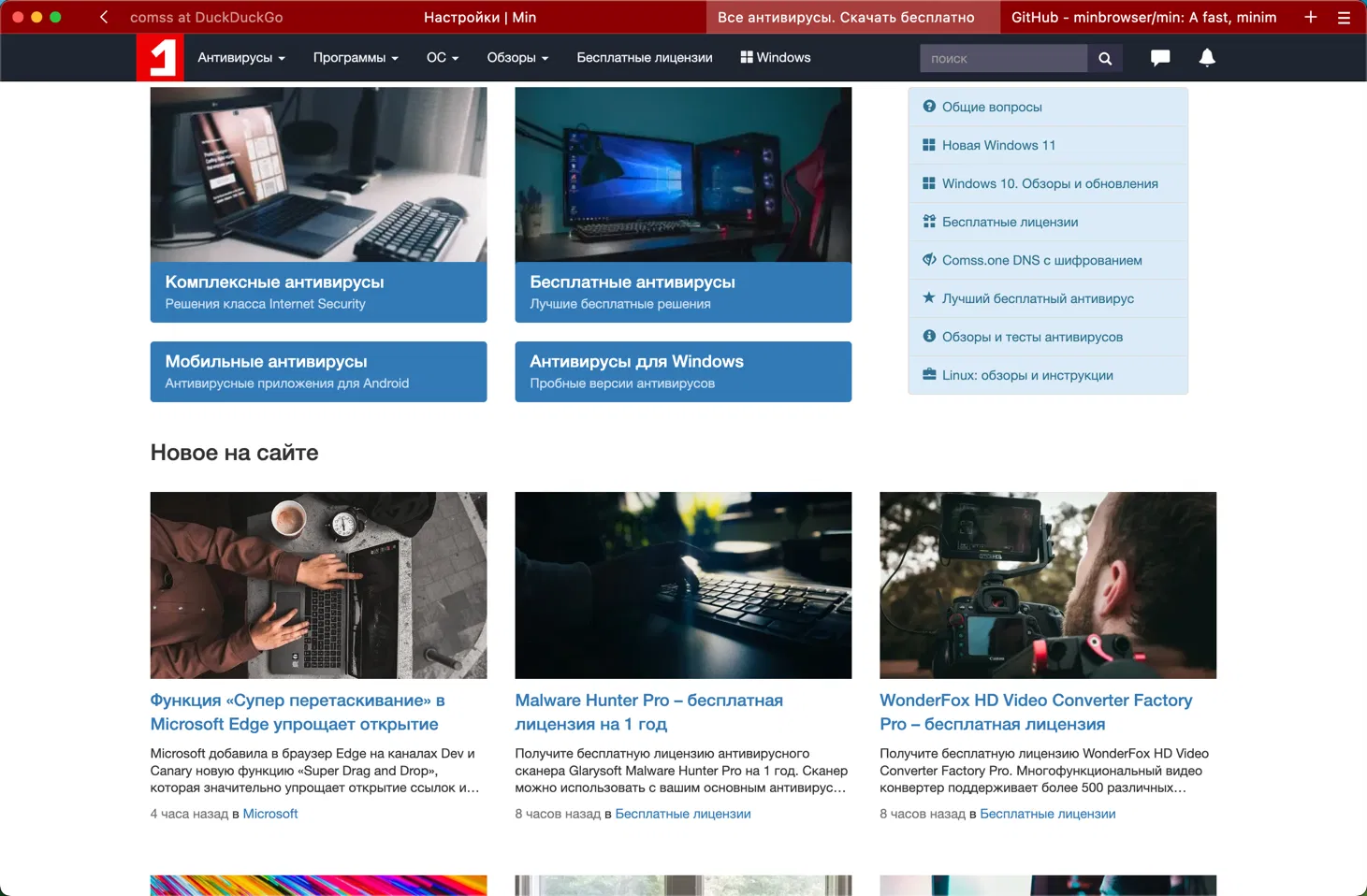Click the star icon beside Лучший бесплатный антивирус
The width and height of the screenshot is (1367, 896).
pos(929,298)
